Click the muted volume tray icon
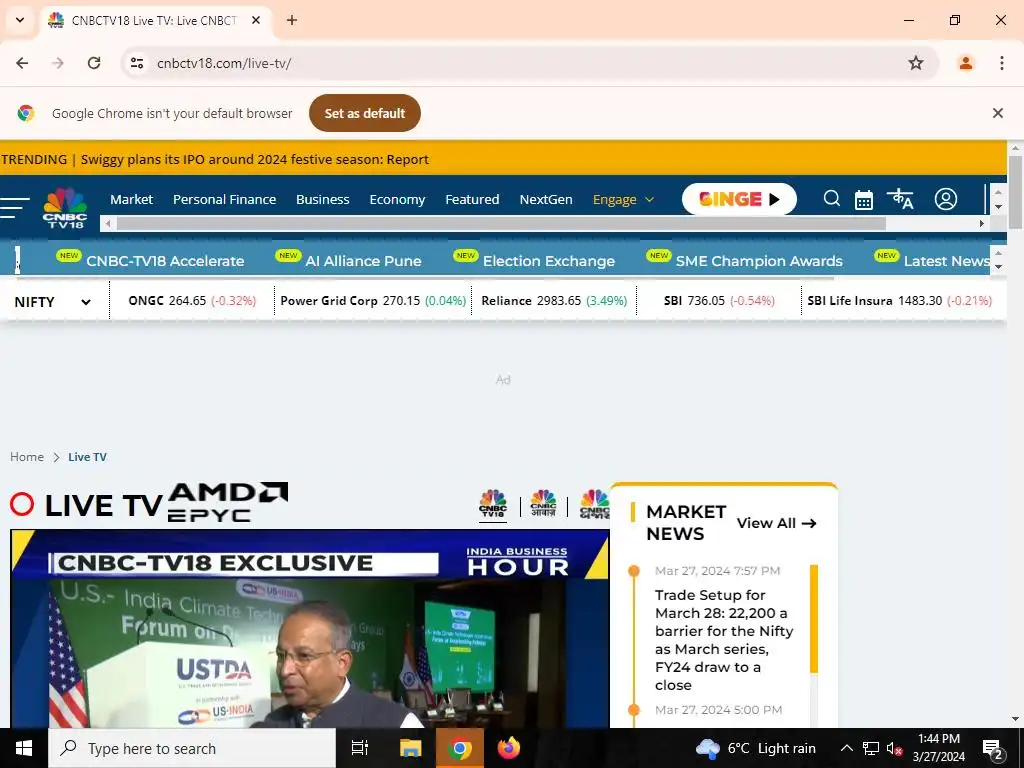1024x768 pixels. point(894,748)
